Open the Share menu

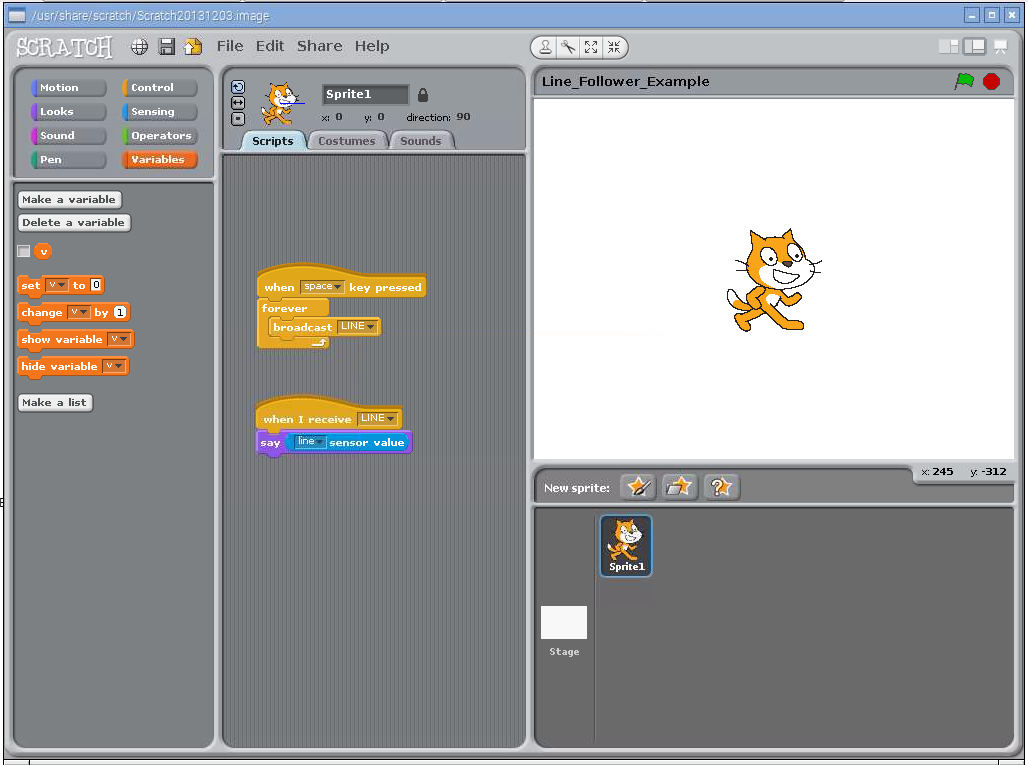coord(319,46)
